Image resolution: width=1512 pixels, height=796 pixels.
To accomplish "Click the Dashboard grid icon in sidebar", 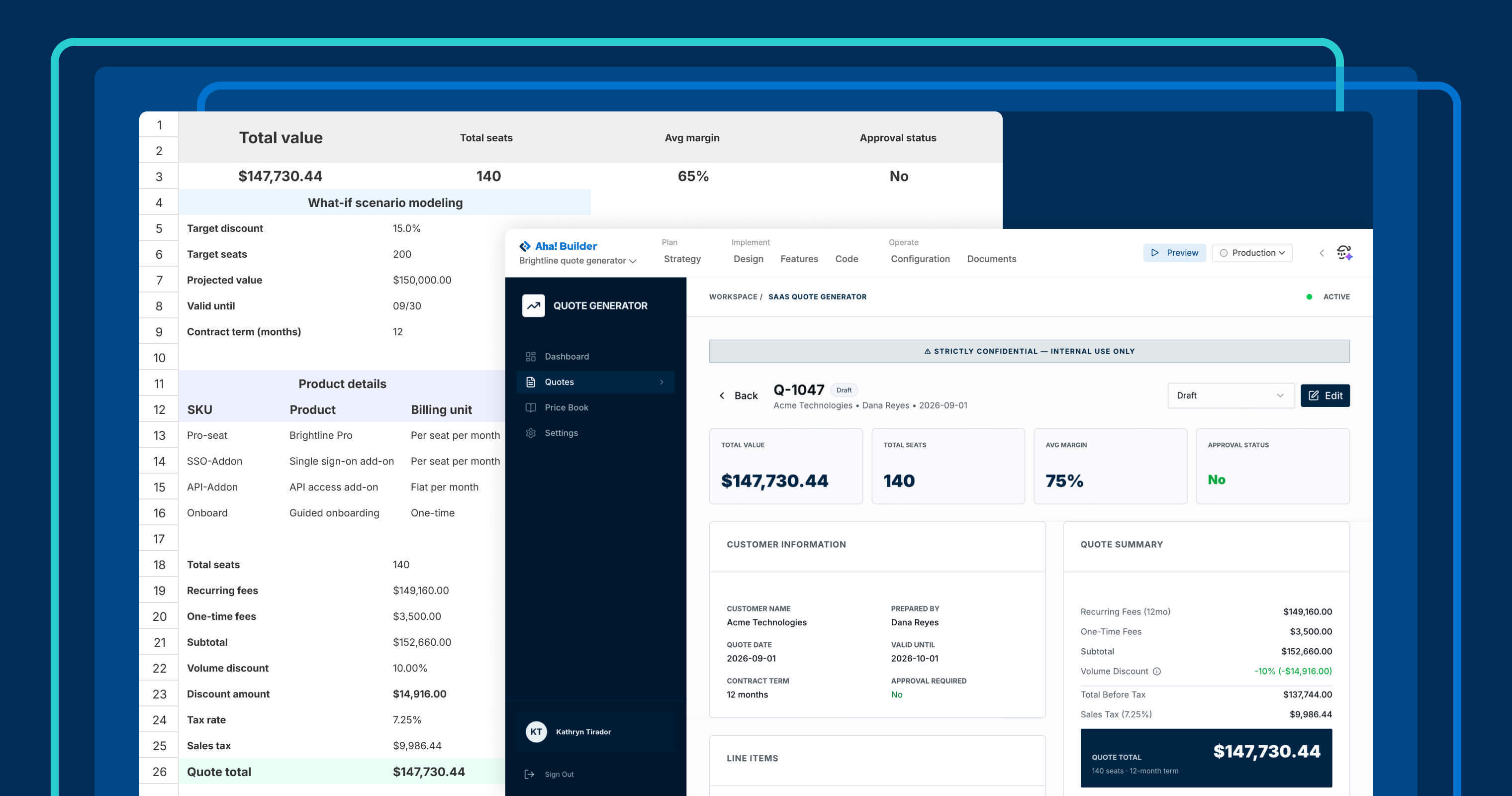I will pos(531,356).
